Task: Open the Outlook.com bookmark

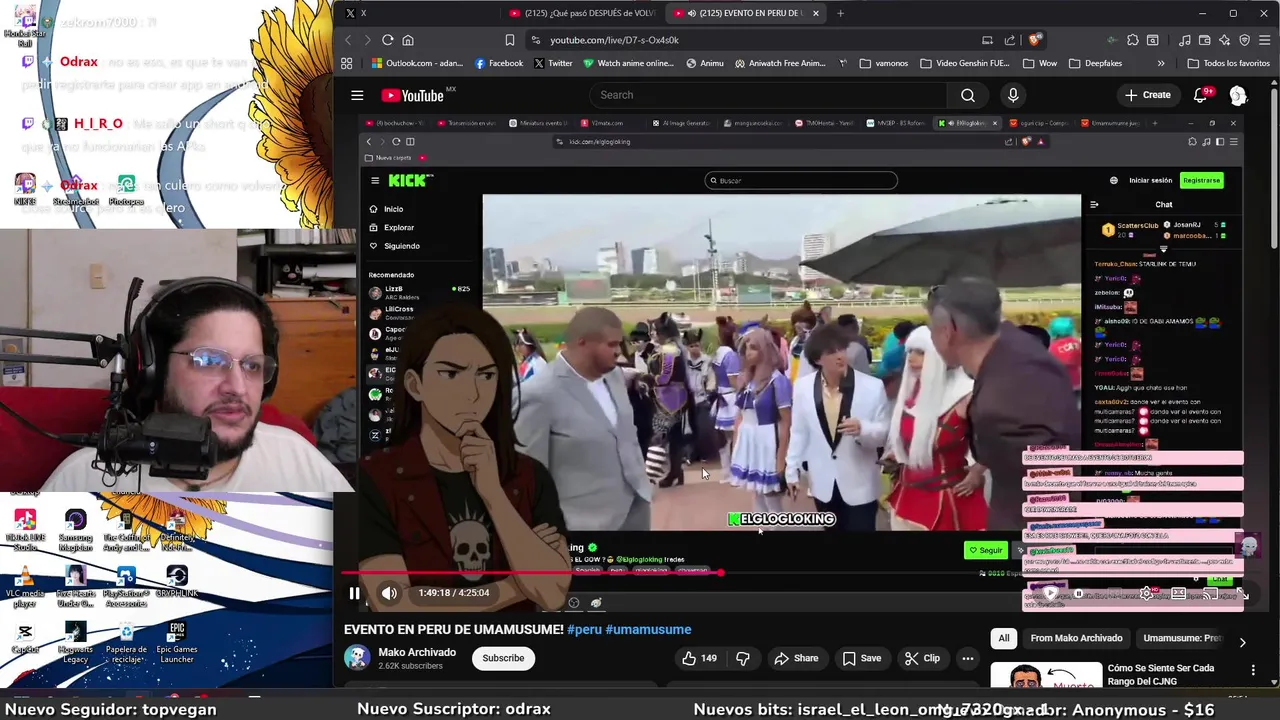Action: coord(417,63)
